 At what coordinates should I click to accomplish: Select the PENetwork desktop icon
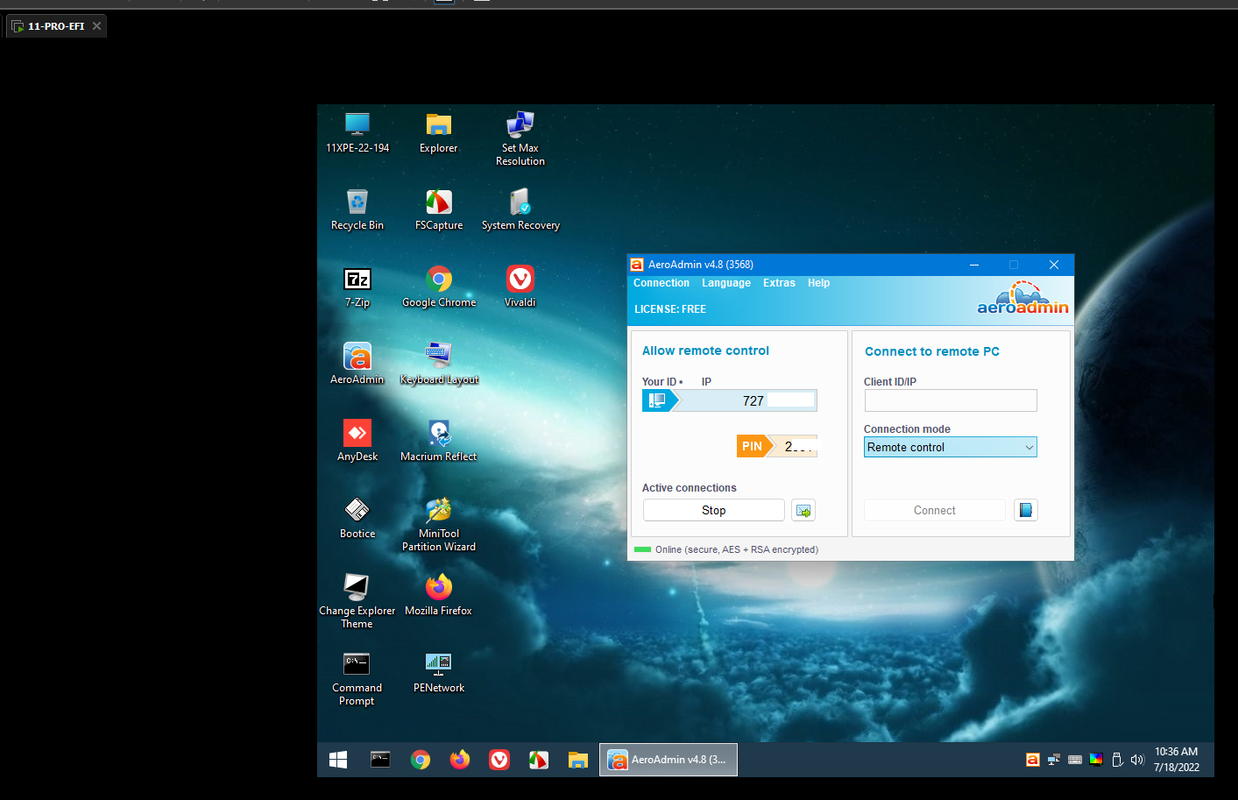(x=438, y=672)
